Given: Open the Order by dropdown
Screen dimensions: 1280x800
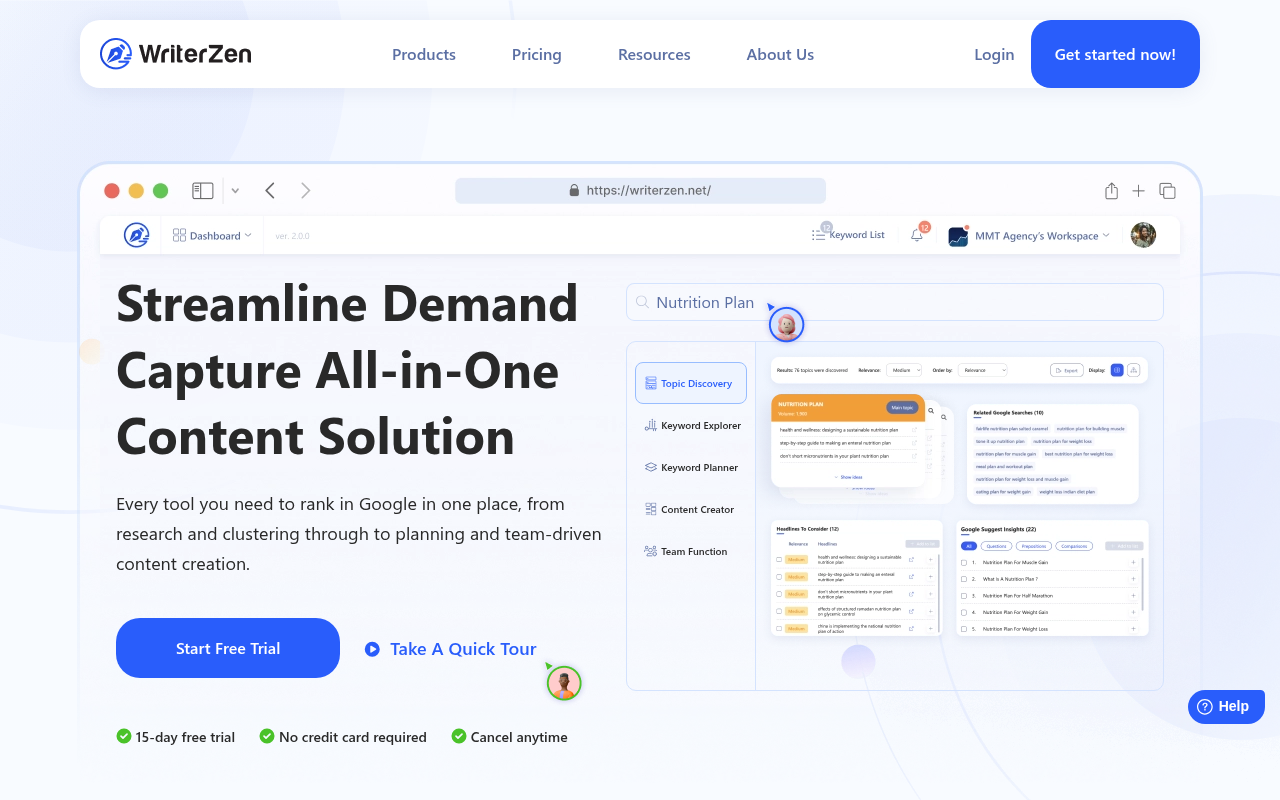Looking at the screenshot, I should pos(982,370).
